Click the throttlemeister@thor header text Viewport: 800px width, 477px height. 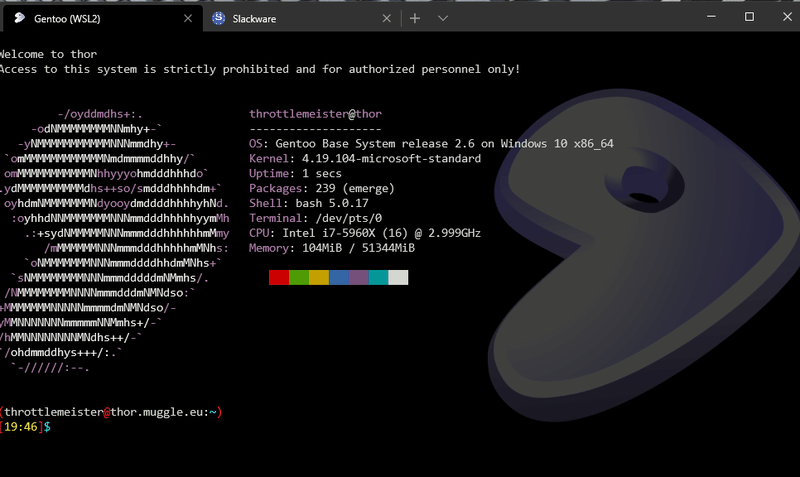(x=315, y=114)
